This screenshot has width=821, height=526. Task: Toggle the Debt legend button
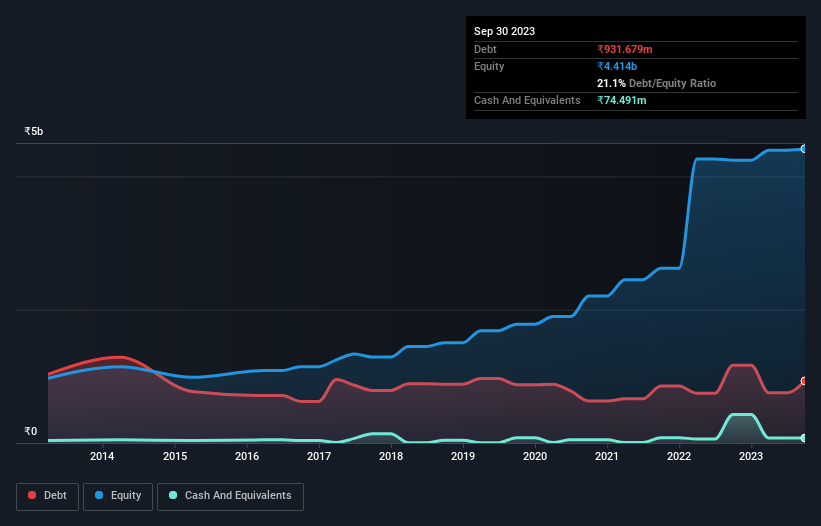point(48,496)
